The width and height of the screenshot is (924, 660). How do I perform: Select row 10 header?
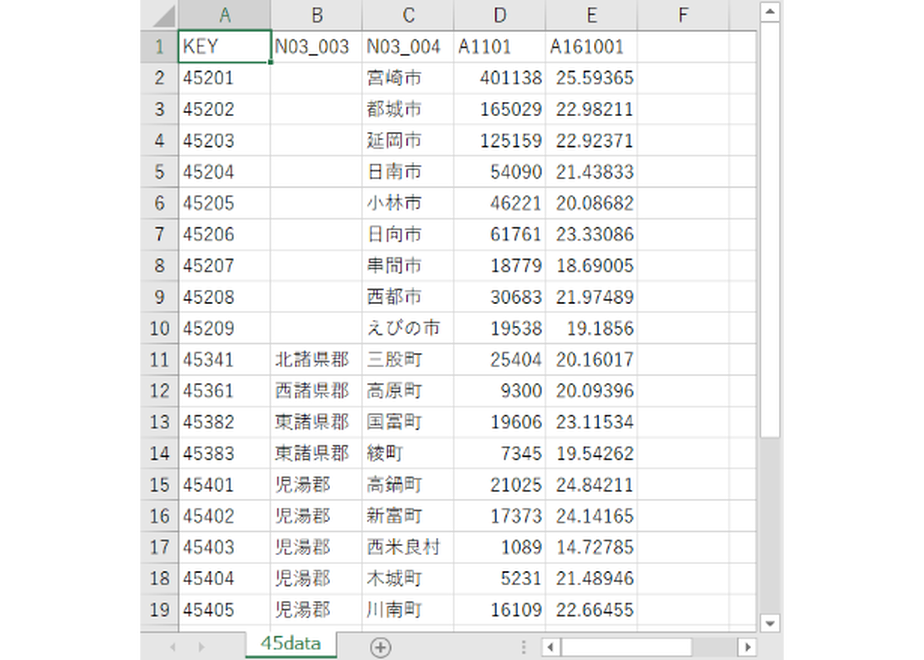(x=159, y=328)
